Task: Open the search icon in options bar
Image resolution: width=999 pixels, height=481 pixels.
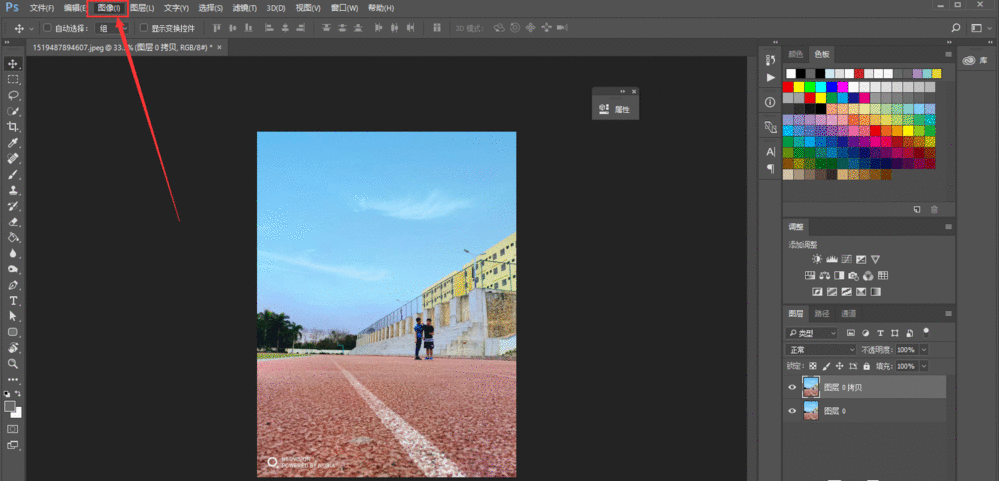Action: [x=956, y=27]
